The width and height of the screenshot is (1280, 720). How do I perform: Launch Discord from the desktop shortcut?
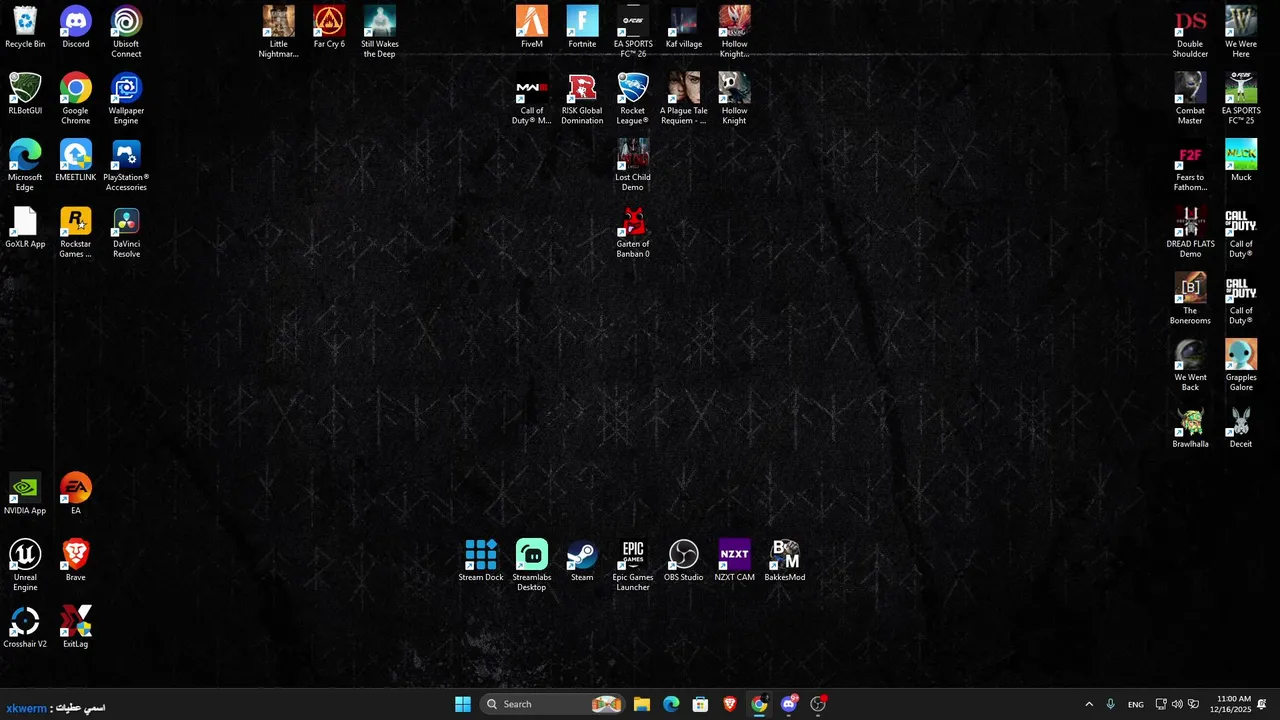coord(76,28)
